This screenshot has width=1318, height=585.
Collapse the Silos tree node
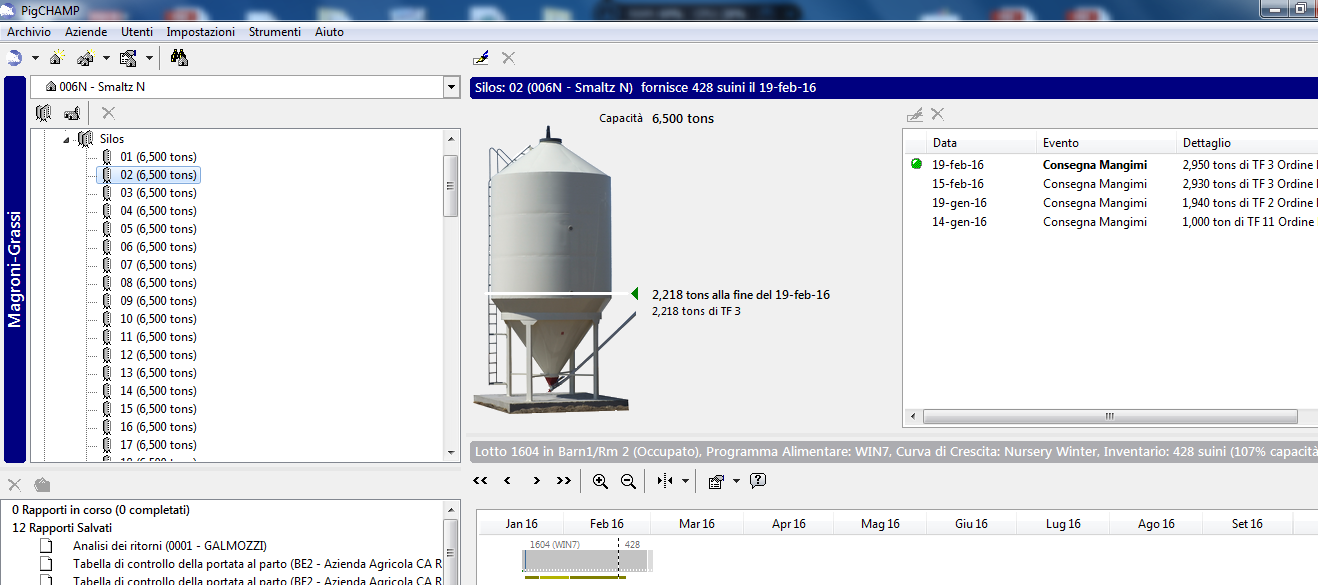coord(68,139)
